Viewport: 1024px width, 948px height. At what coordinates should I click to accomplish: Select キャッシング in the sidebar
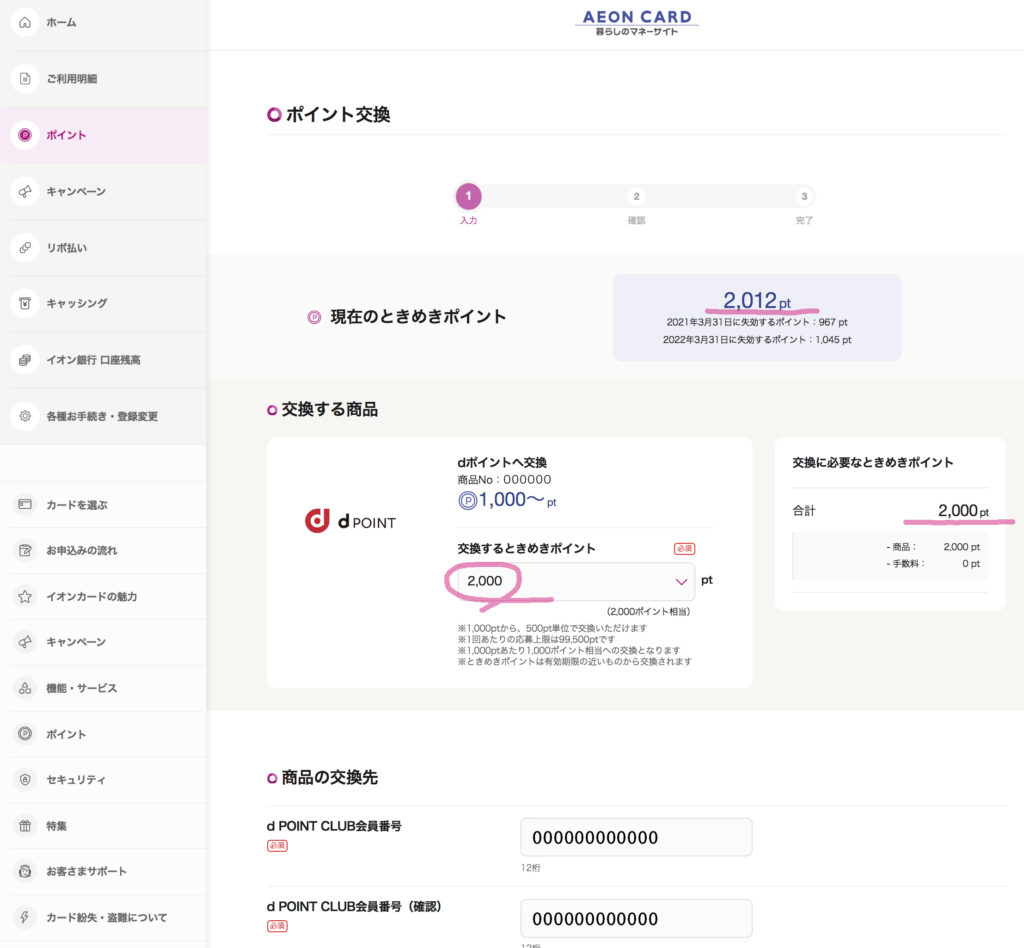point(103,303)
